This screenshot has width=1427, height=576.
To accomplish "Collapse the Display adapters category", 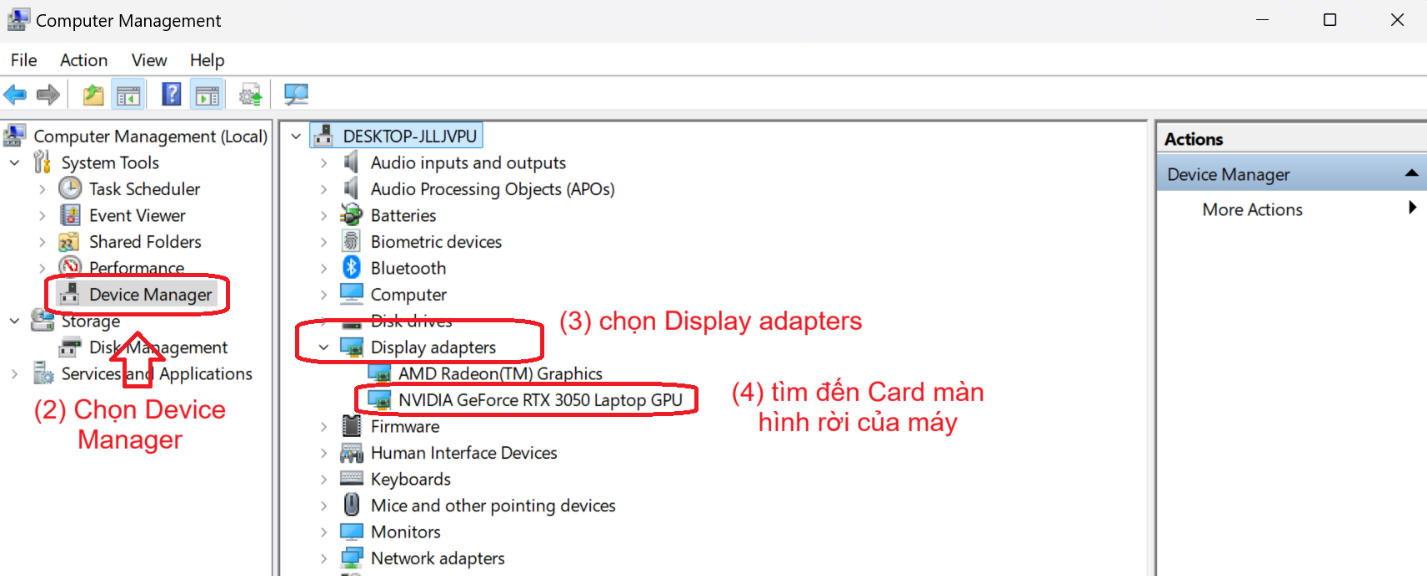I will (323, 348).
